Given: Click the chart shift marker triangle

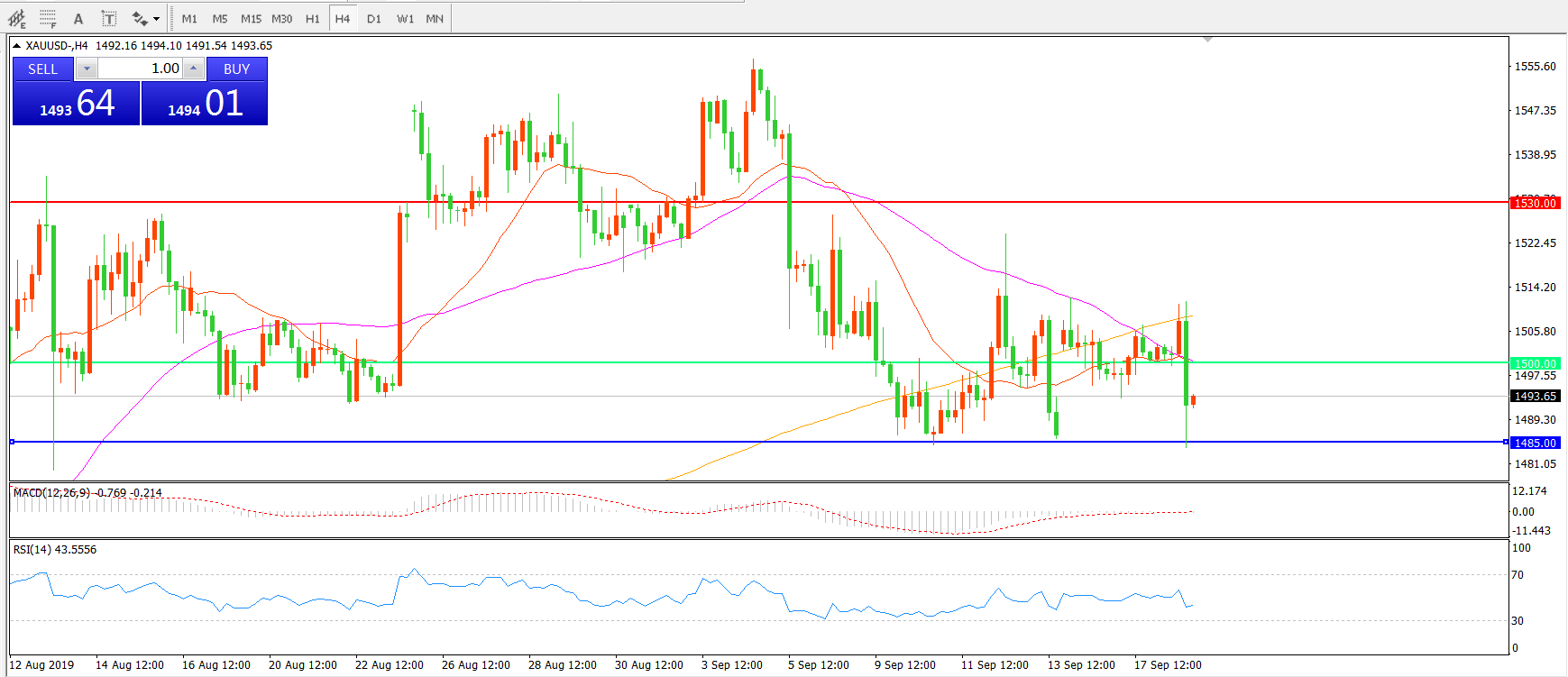Looking at the screenshot, I should click(1207, 40).
